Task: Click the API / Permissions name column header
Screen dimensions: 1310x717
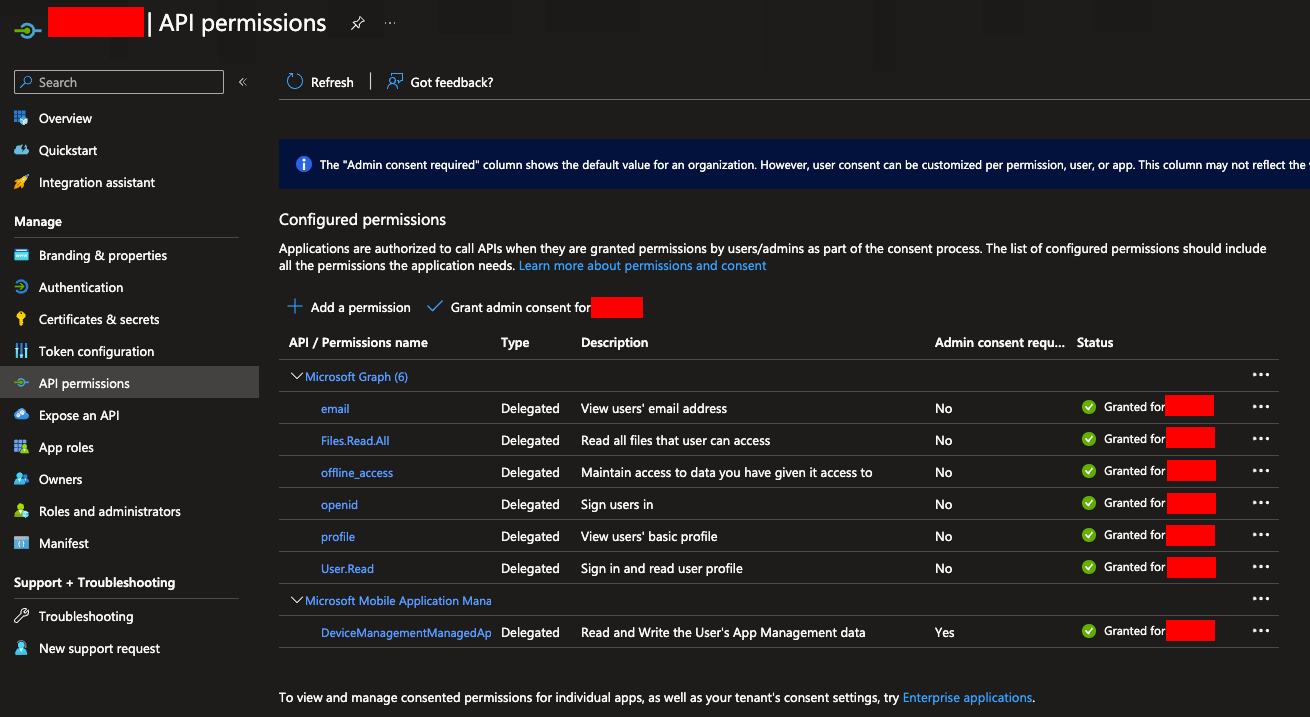Action: coord(358,342)
